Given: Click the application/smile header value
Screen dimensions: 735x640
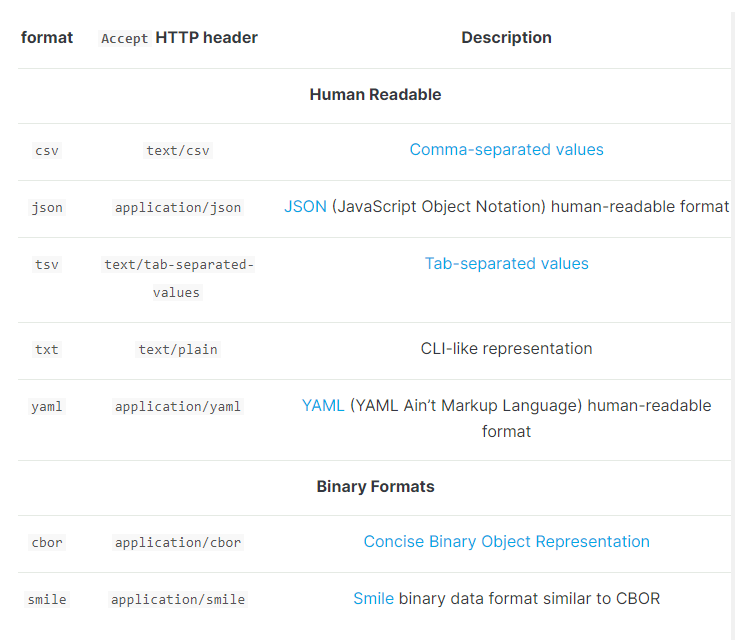Looking at the screenshot, I should coord(178,599).
